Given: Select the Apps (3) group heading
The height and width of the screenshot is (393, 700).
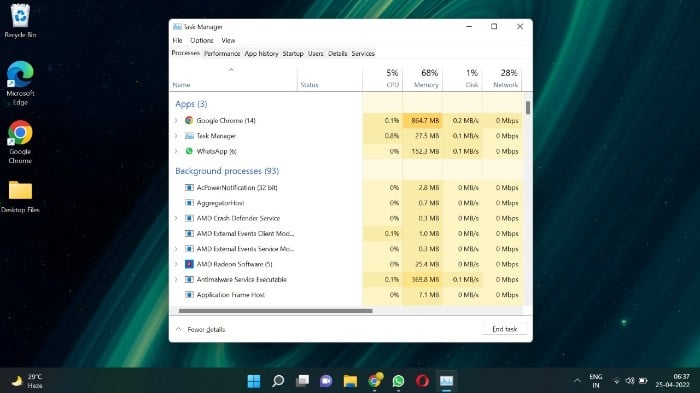Looking at the screenshot, I should pos(191,104).
